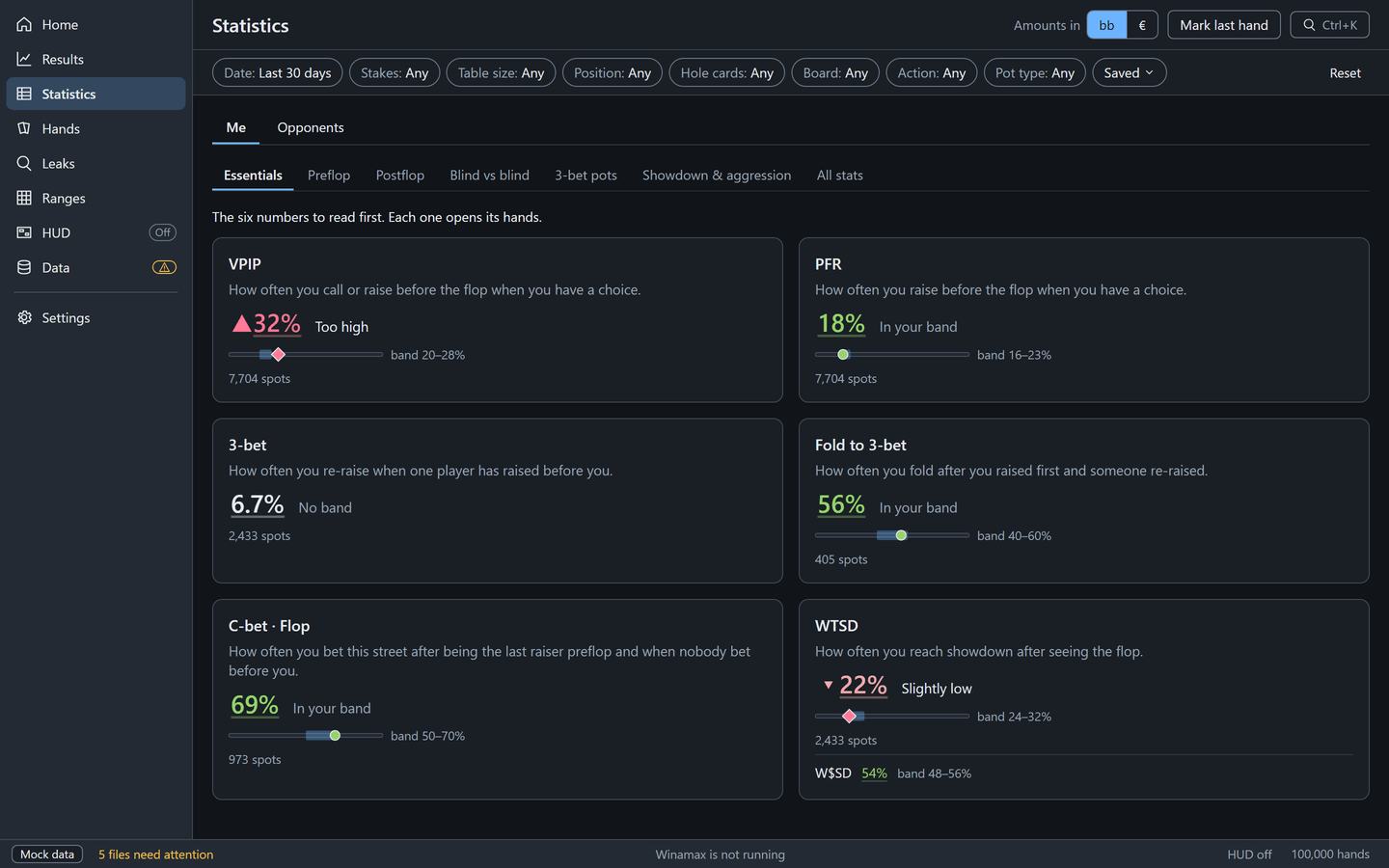This screenshot has height=868, width=1389.
Task: Toggle the HUD Off switch
Action: [x=162, y=232]
